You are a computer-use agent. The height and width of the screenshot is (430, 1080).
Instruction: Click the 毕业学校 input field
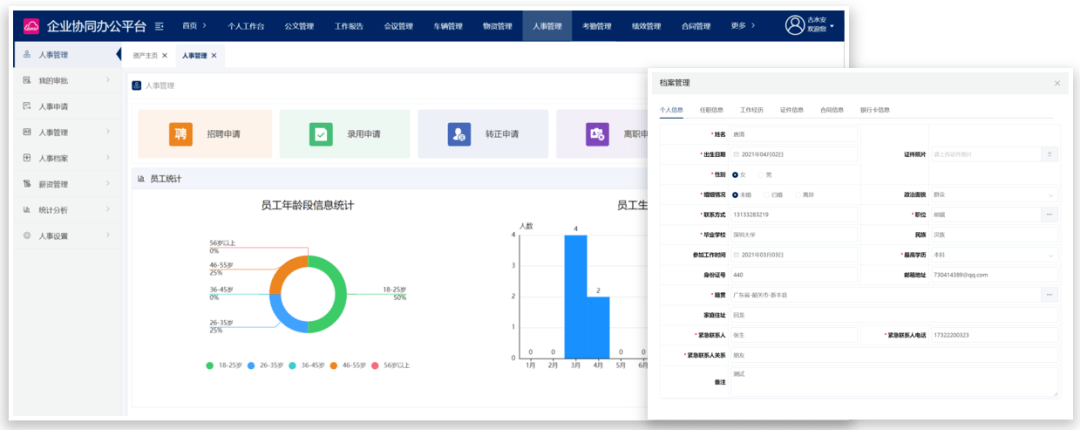795,234
